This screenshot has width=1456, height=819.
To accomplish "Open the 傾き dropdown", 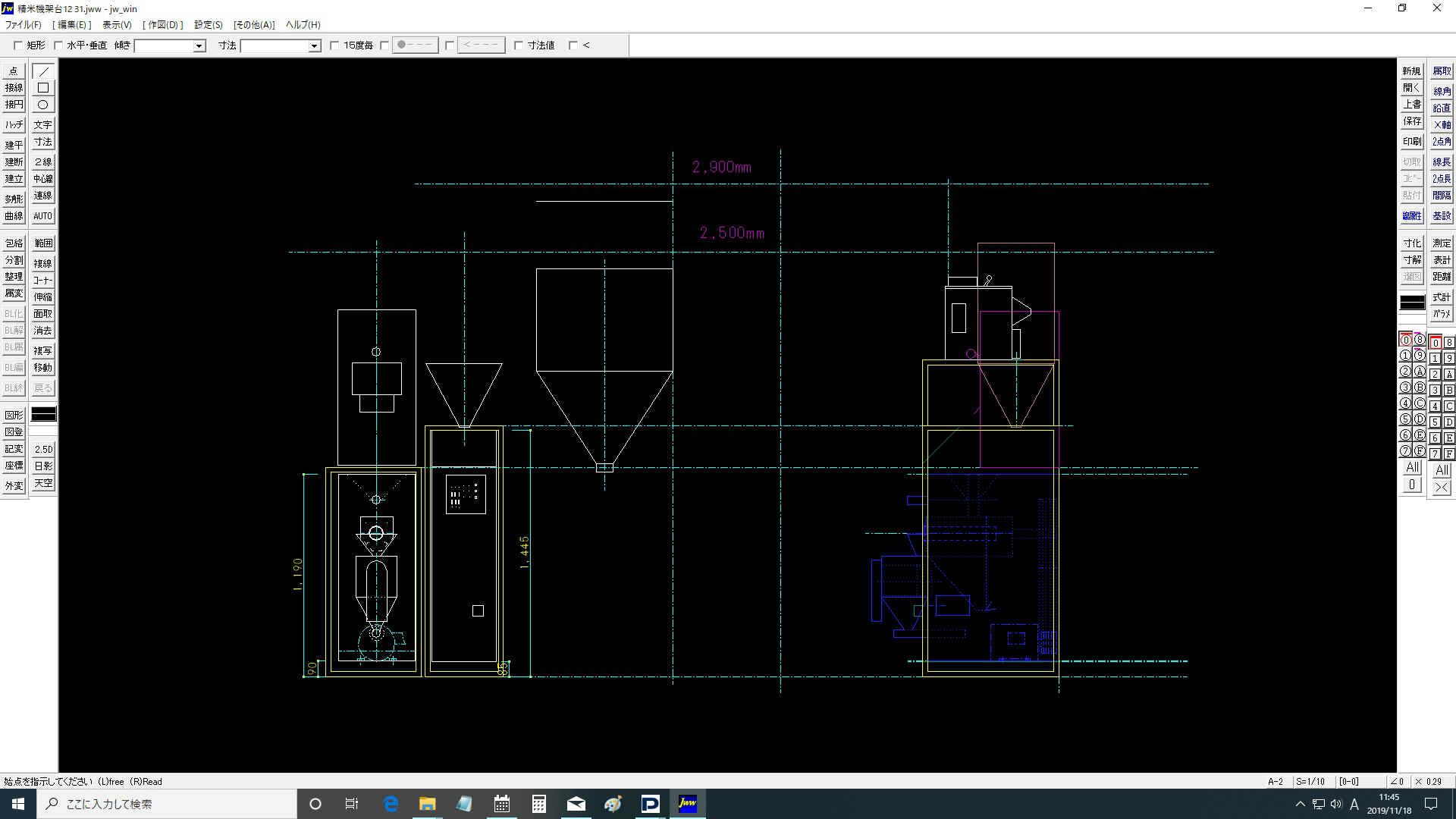I will click(199, 46).
